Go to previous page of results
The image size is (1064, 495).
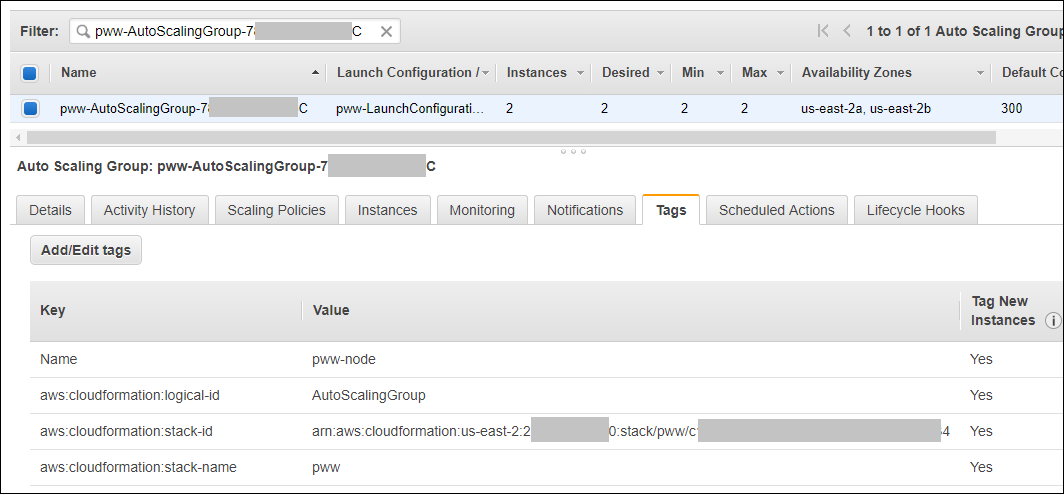[x=847, y=31]
